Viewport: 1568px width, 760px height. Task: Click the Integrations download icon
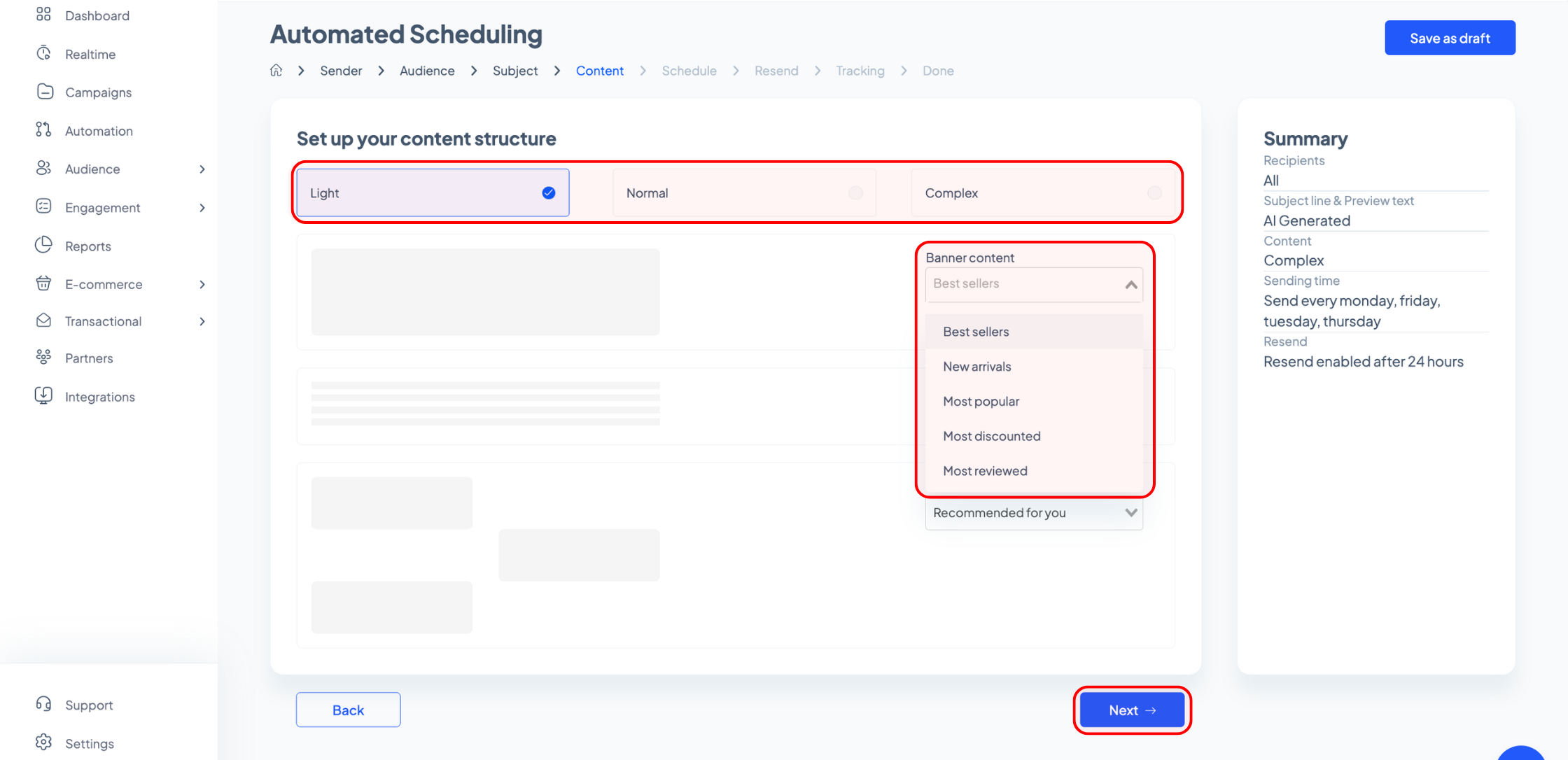coord(43,396)
